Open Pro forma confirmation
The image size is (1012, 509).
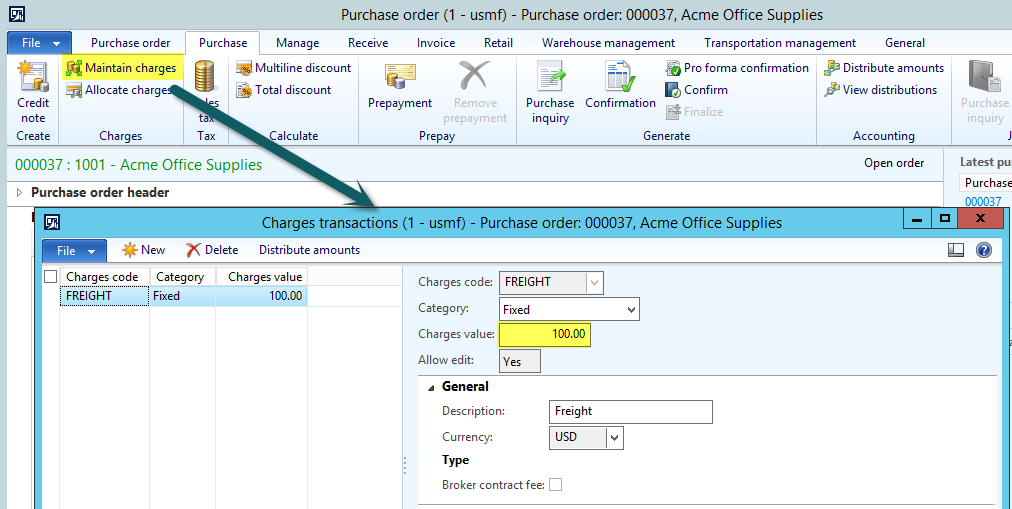coord(675,68)
